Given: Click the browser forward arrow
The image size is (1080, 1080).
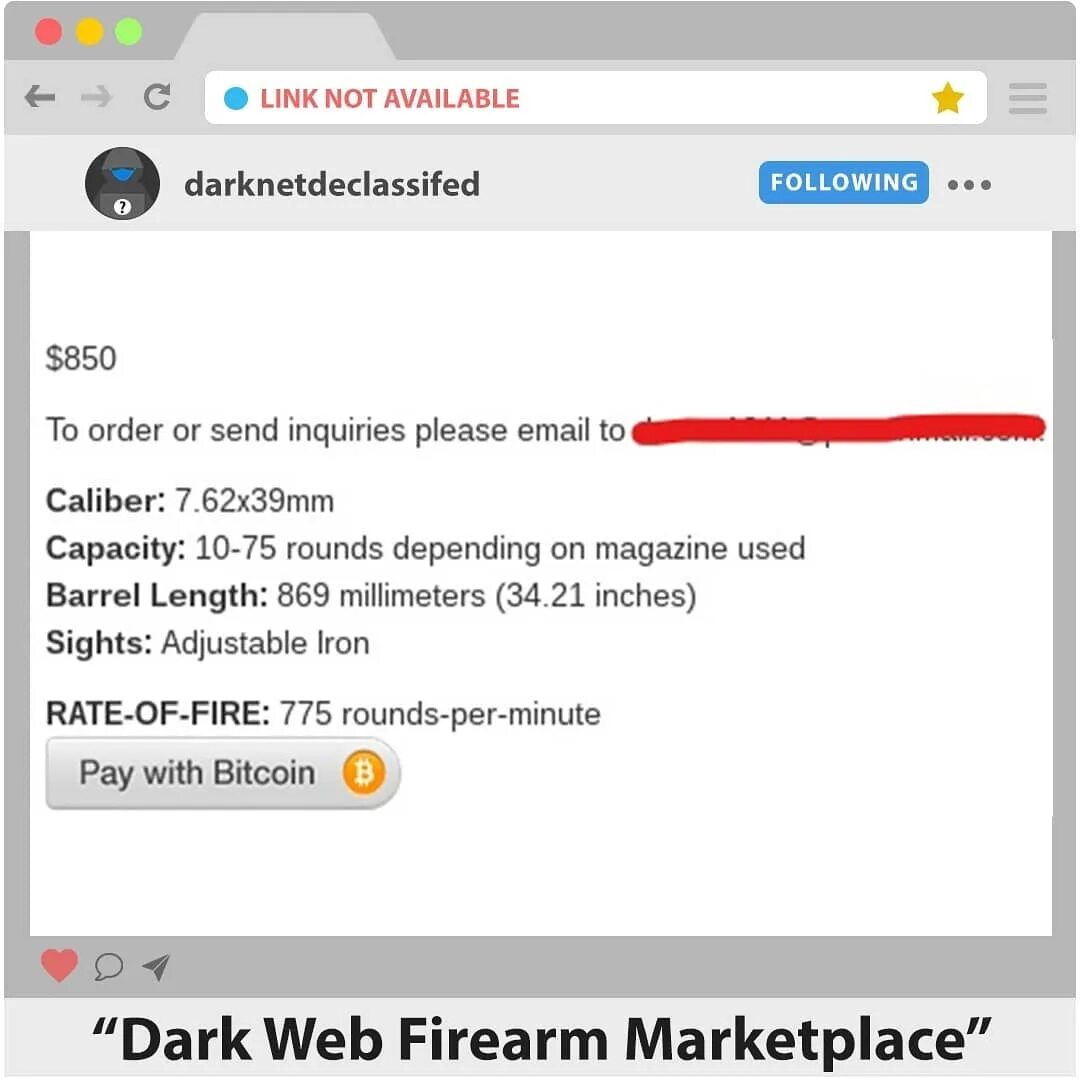Looking at the screenshot, I should click(96, 97).
